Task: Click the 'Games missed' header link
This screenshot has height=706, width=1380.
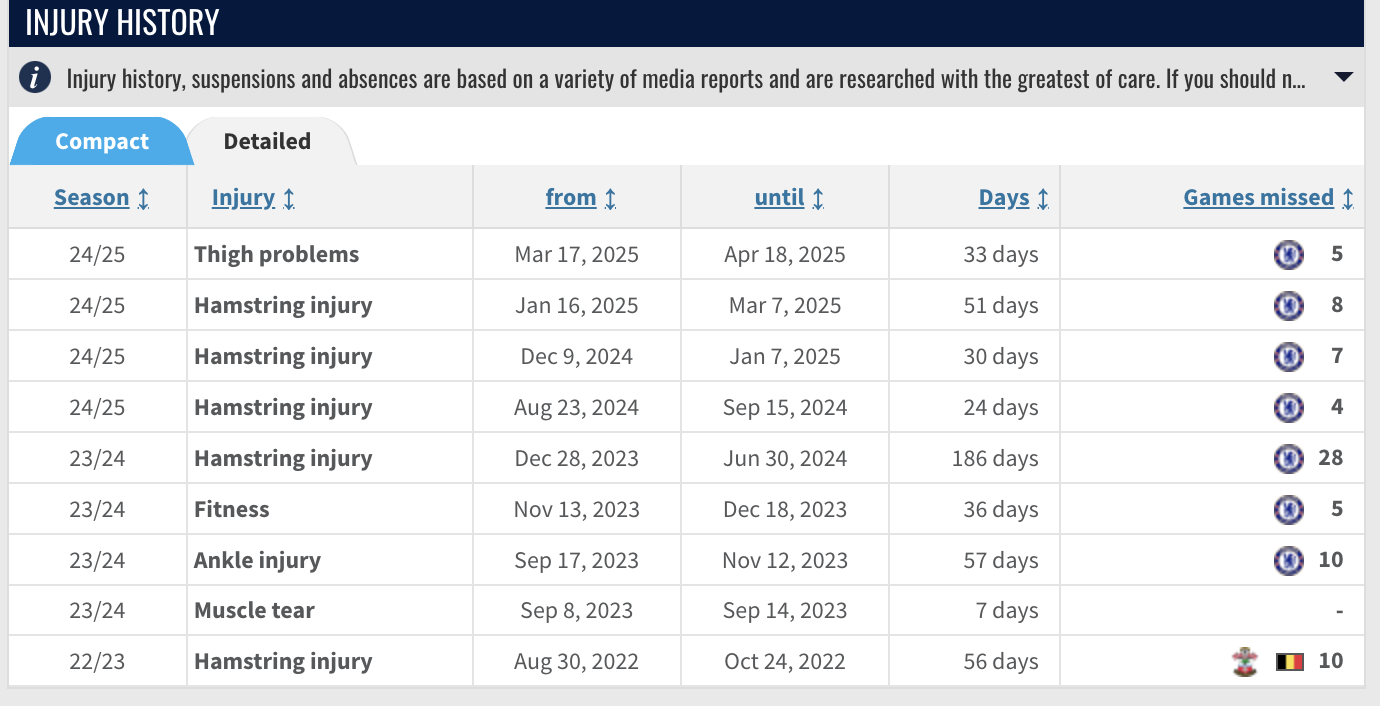Action: point(1258,197)
